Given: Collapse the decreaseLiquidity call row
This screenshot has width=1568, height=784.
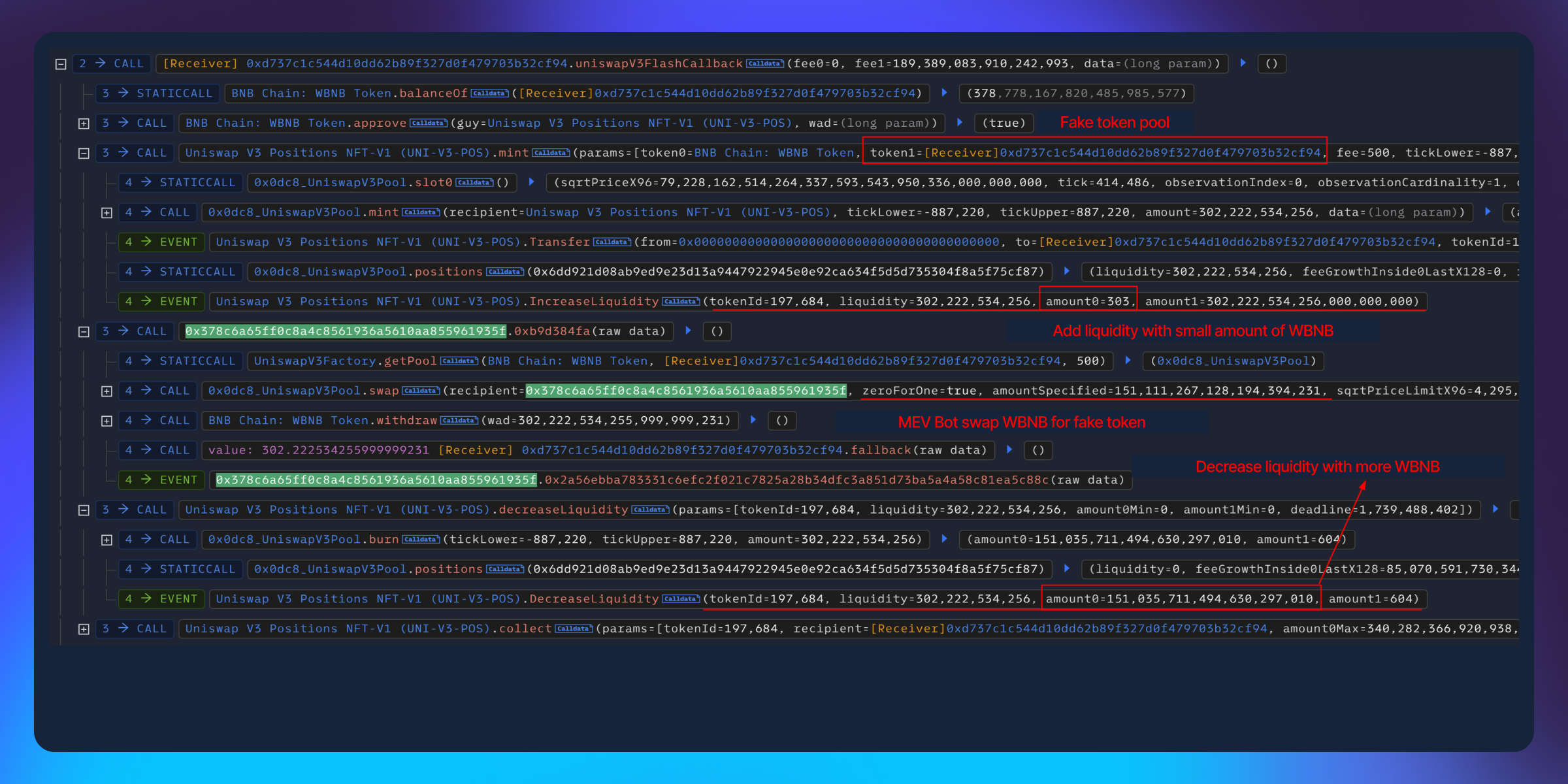Looking at the screenshot, I should click(x=84, y=510).
